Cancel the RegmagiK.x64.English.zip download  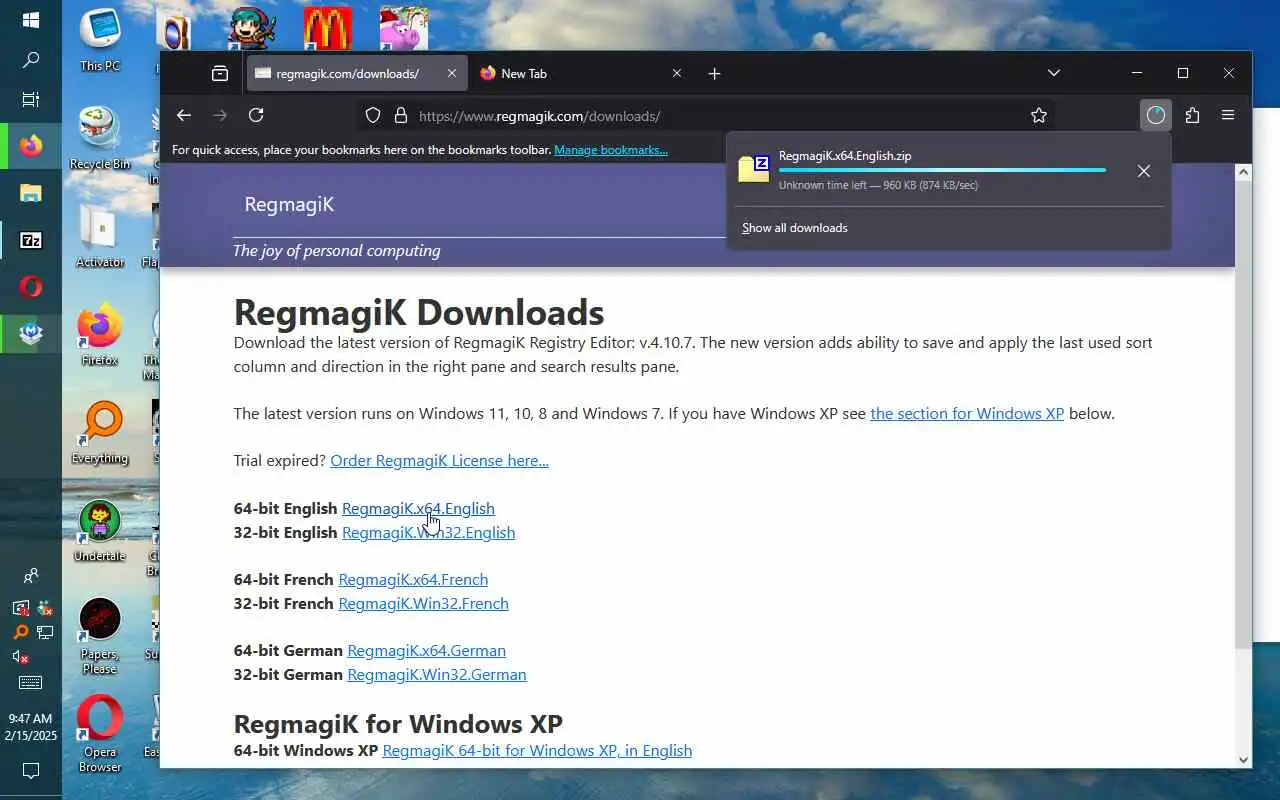1144,171
